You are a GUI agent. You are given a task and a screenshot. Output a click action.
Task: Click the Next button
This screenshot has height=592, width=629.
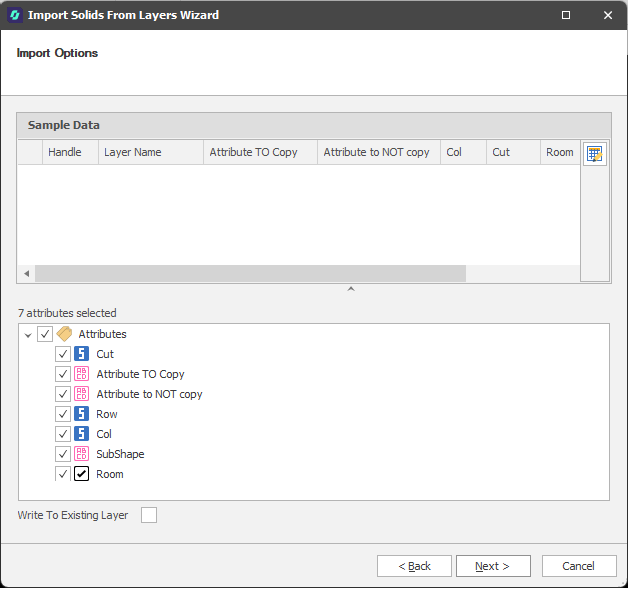[x=493, y=566]
